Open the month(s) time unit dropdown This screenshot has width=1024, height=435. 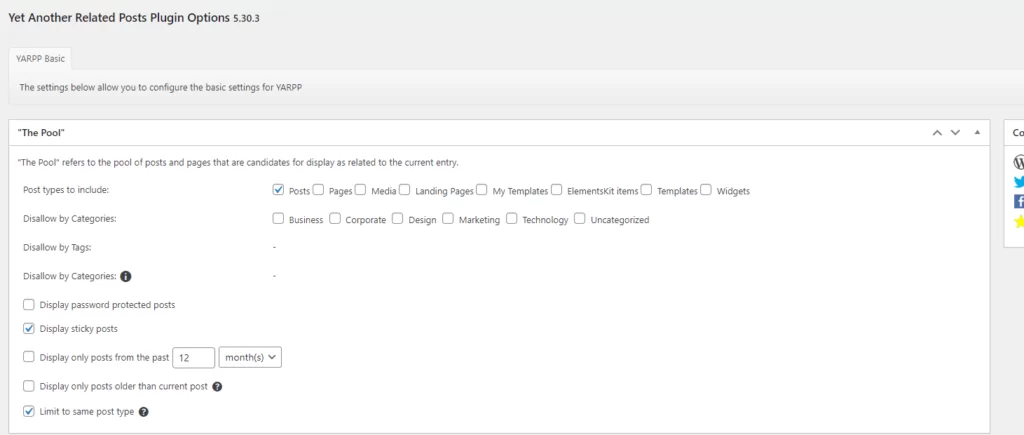250,357
